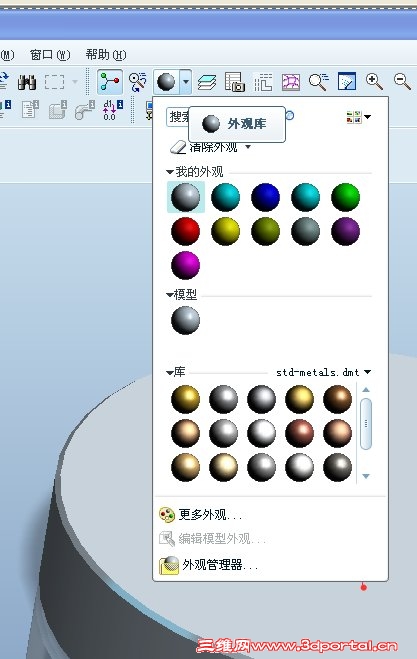417x659 pixels.
Task: Click the zoom out magnifier
Action: pos(402,82)
